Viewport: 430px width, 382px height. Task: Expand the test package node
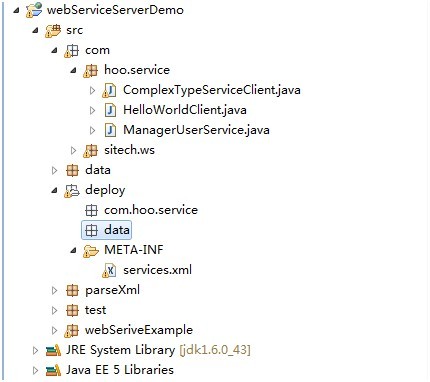54,310
